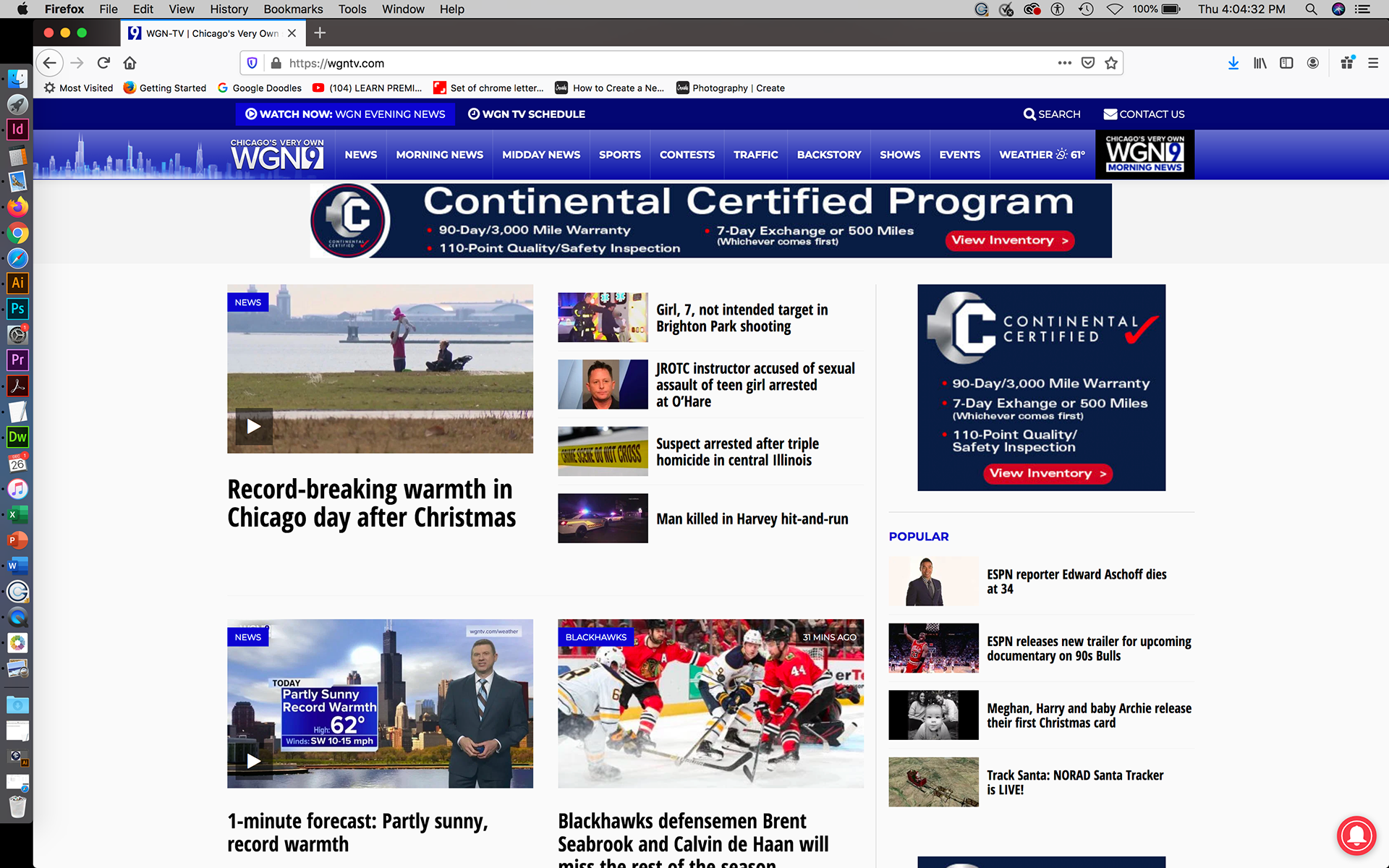This screenshot has height=868, width=1389.
Task: Save page to Pocket icon
Action: [1087, 63]
